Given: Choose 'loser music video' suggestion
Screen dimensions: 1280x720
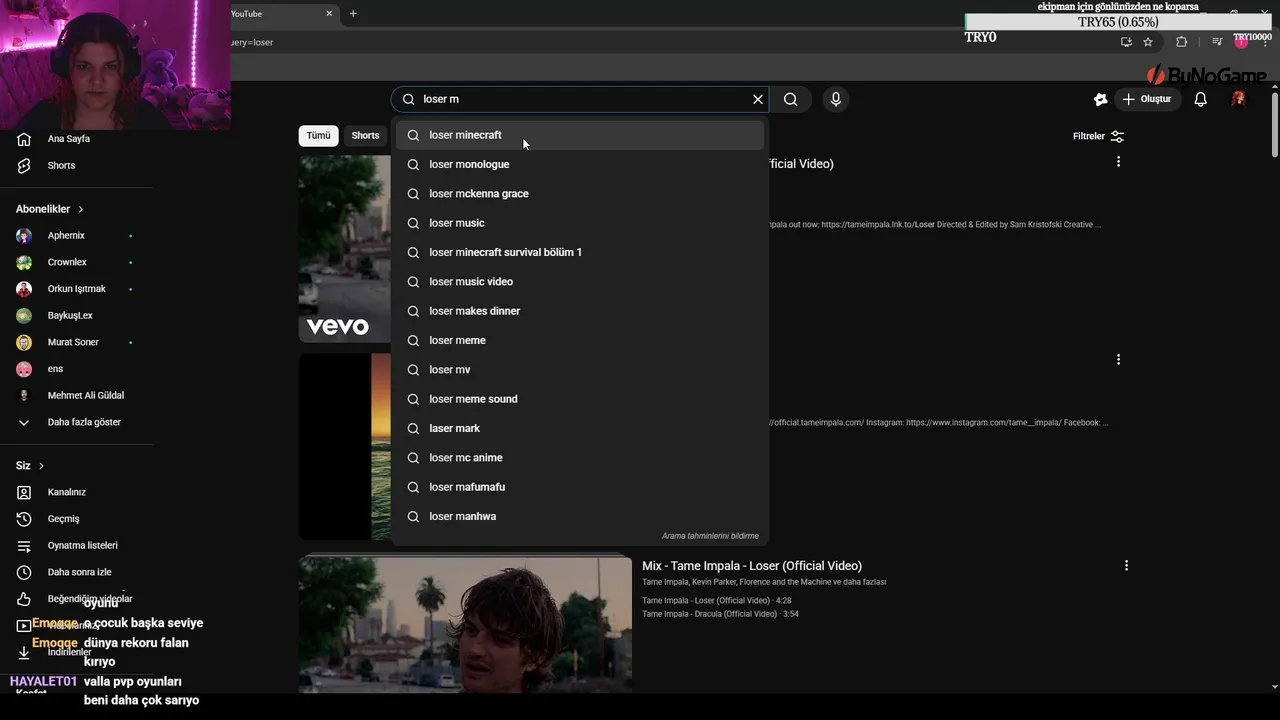Looking at the screenshot, I should tap(580, 282).
